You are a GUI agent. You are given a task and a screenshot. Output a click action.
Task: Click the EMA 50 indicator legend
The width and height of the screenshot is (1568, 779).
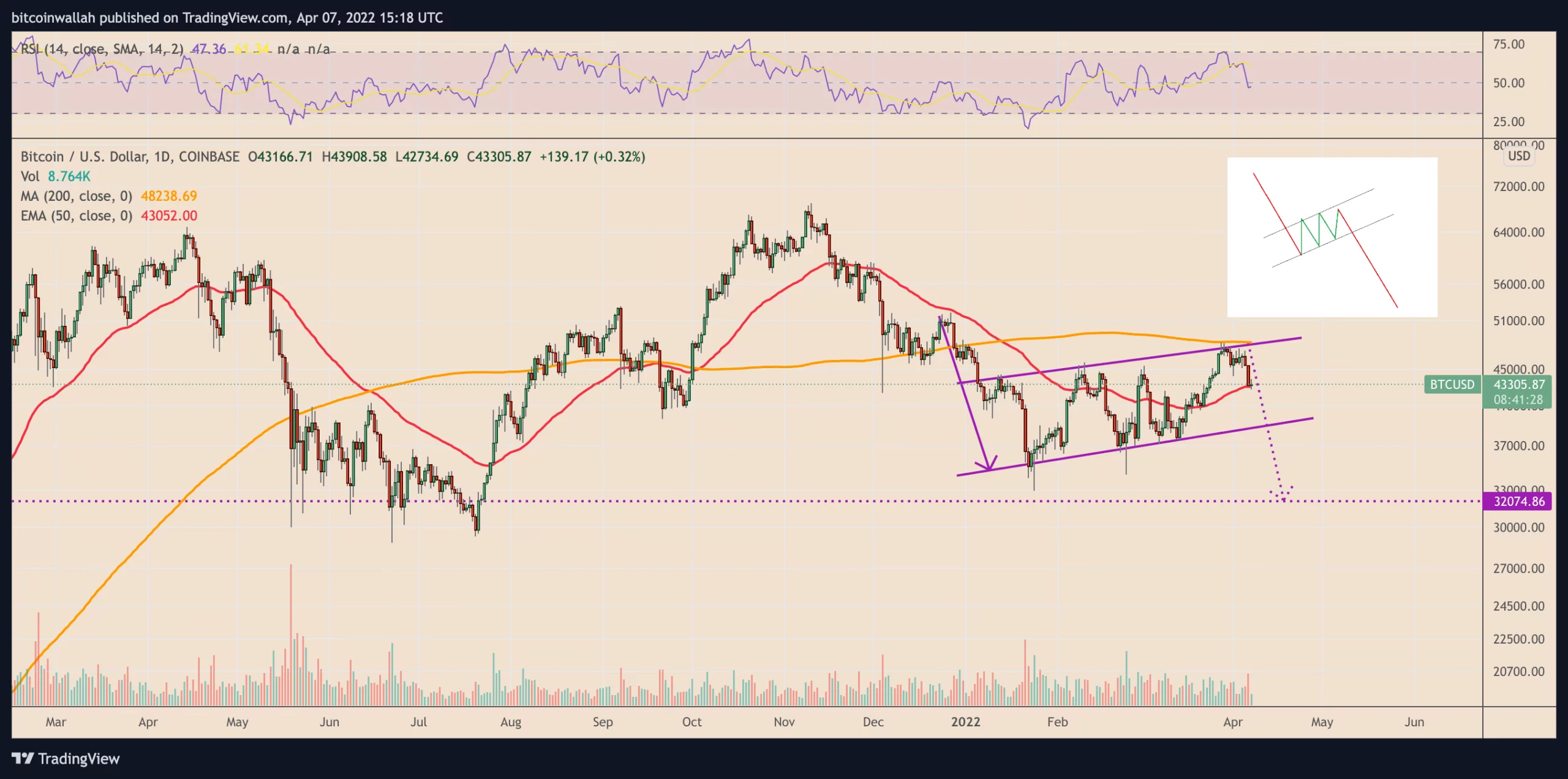pyautogui.click(x=77, y=216)
